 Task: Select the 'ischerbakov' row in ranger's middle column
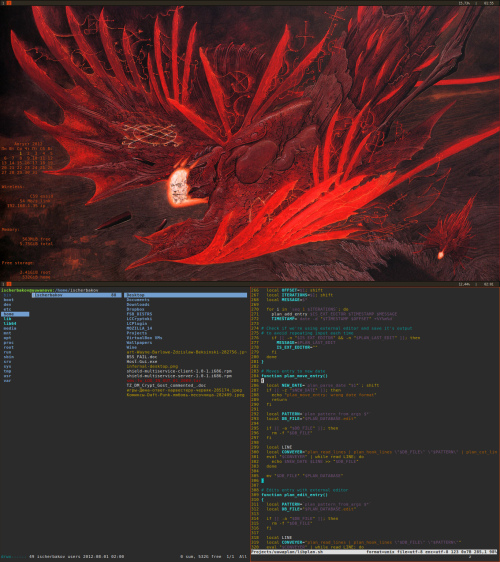(77, 295)
